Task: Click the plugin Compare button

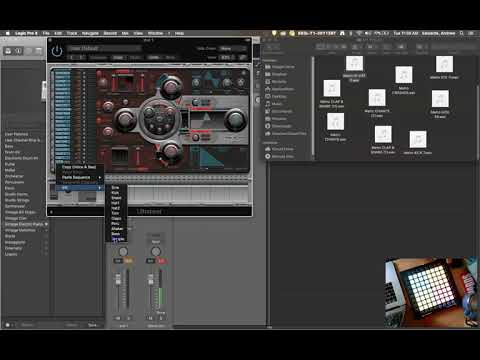Action: point(98,57)
